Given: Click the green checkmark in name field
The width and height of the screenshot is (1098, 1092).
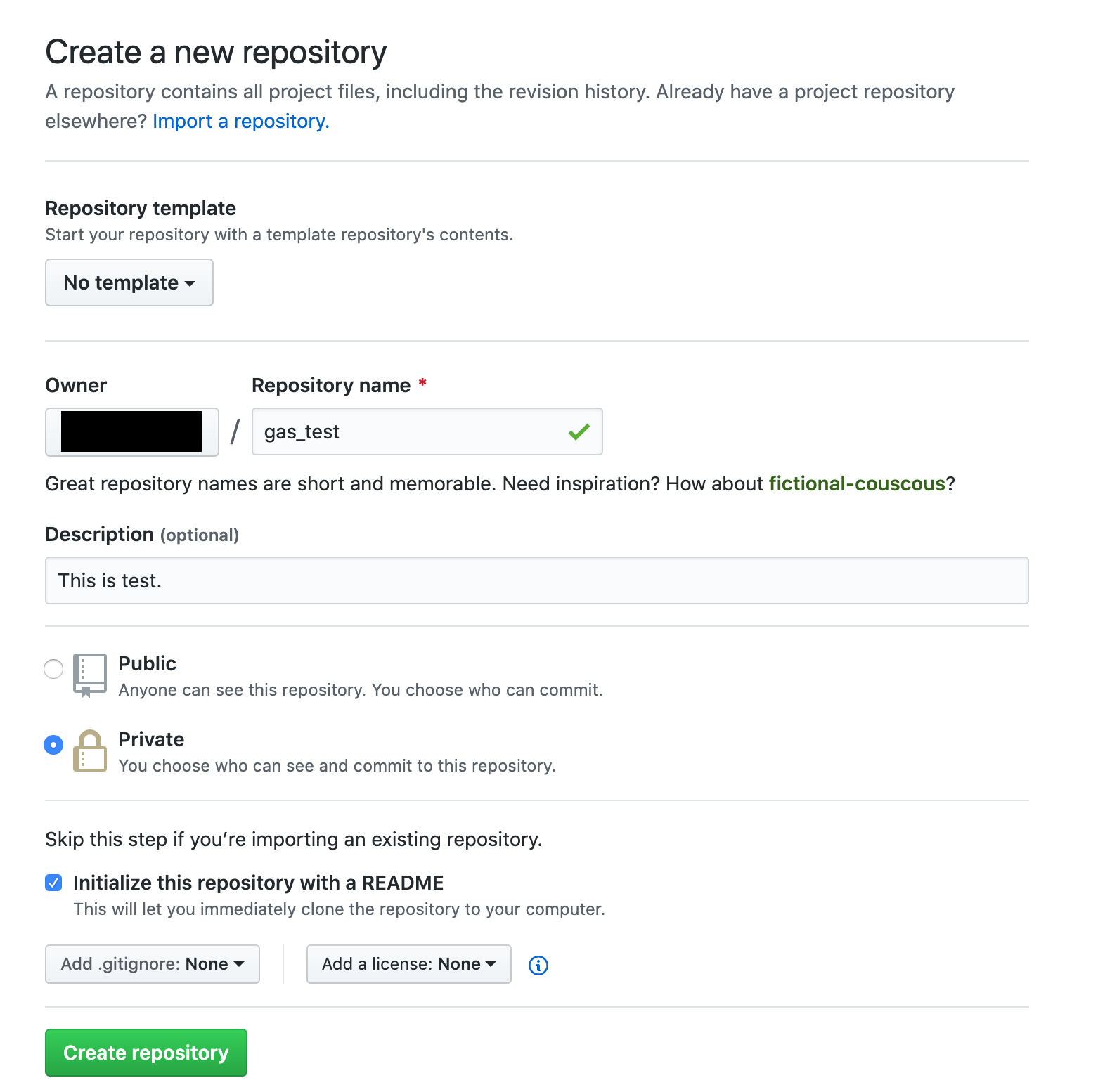Looking at the screenshot, I should (579, 431).
